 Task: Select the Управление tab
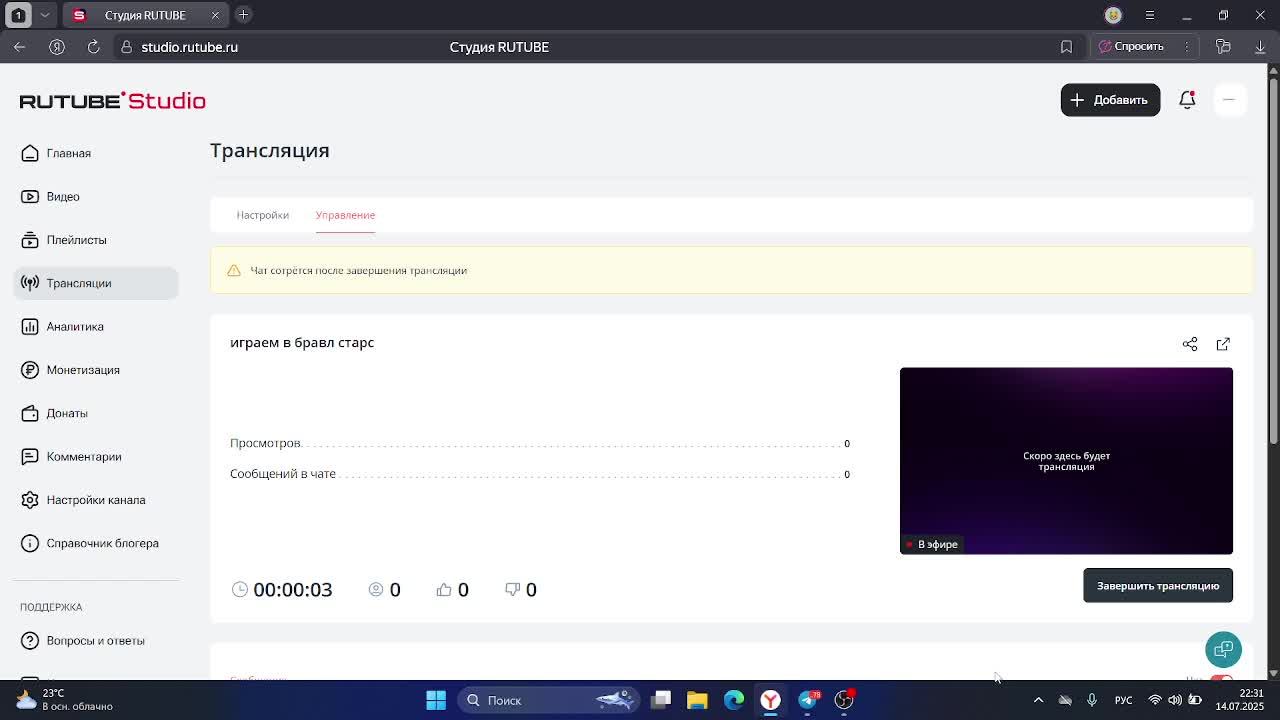[345, 215]
